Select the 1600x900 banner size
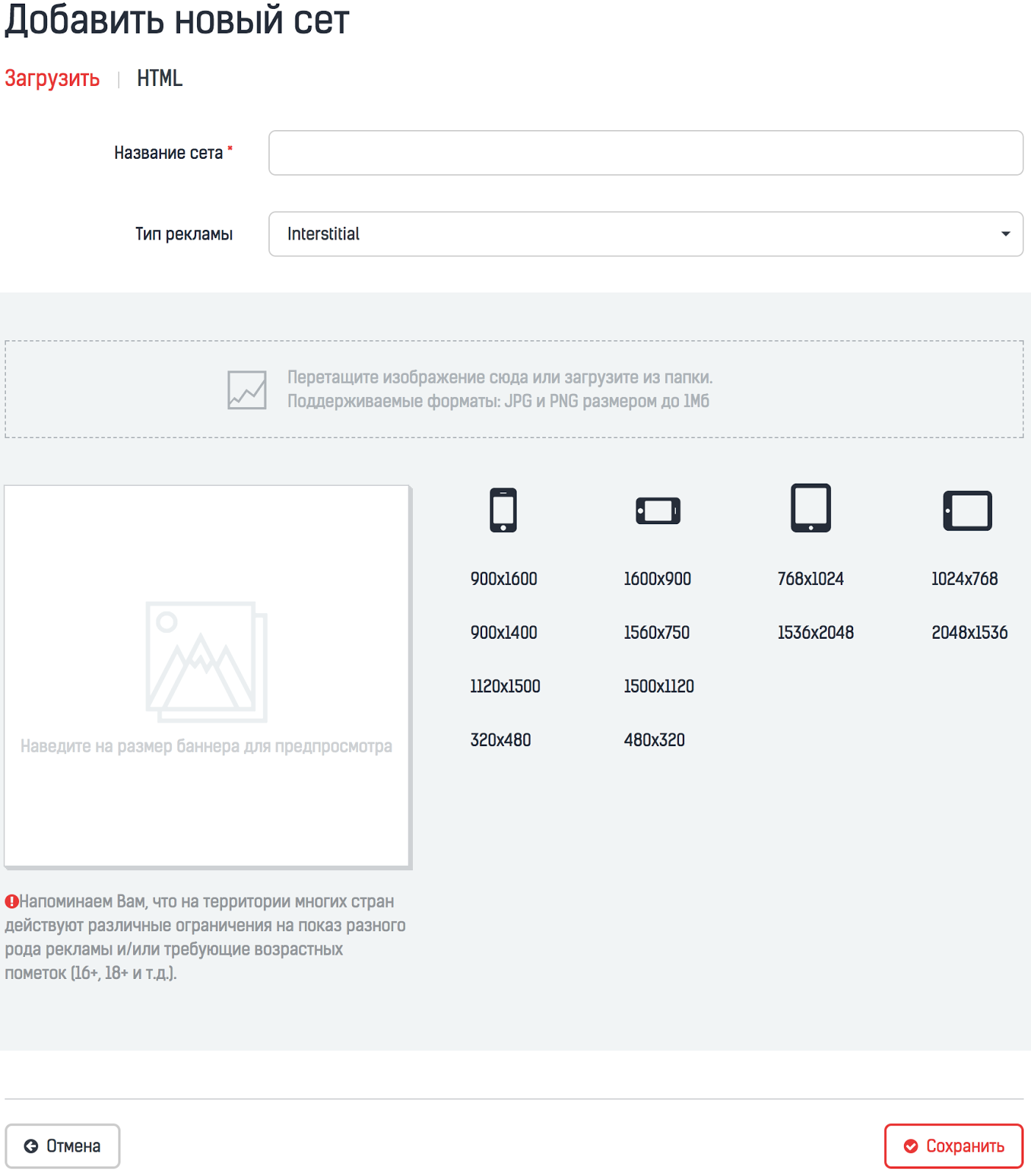 pyautogui.click(x=657, y=579)
